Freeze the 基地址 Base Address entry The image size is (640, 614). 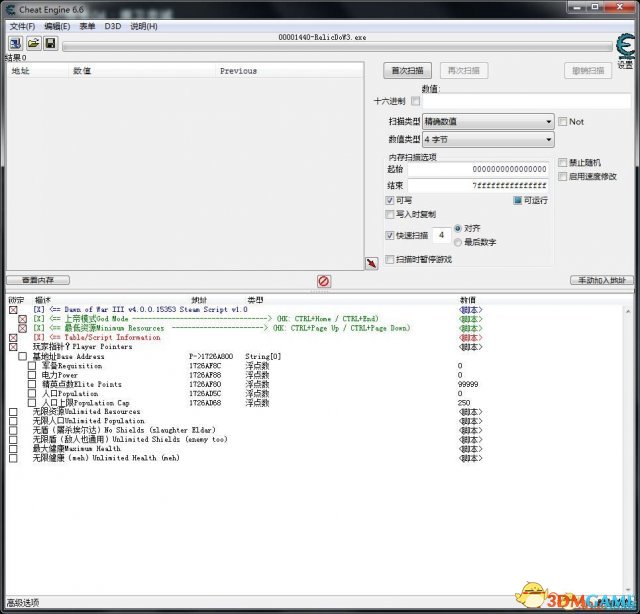pos(22,356)
